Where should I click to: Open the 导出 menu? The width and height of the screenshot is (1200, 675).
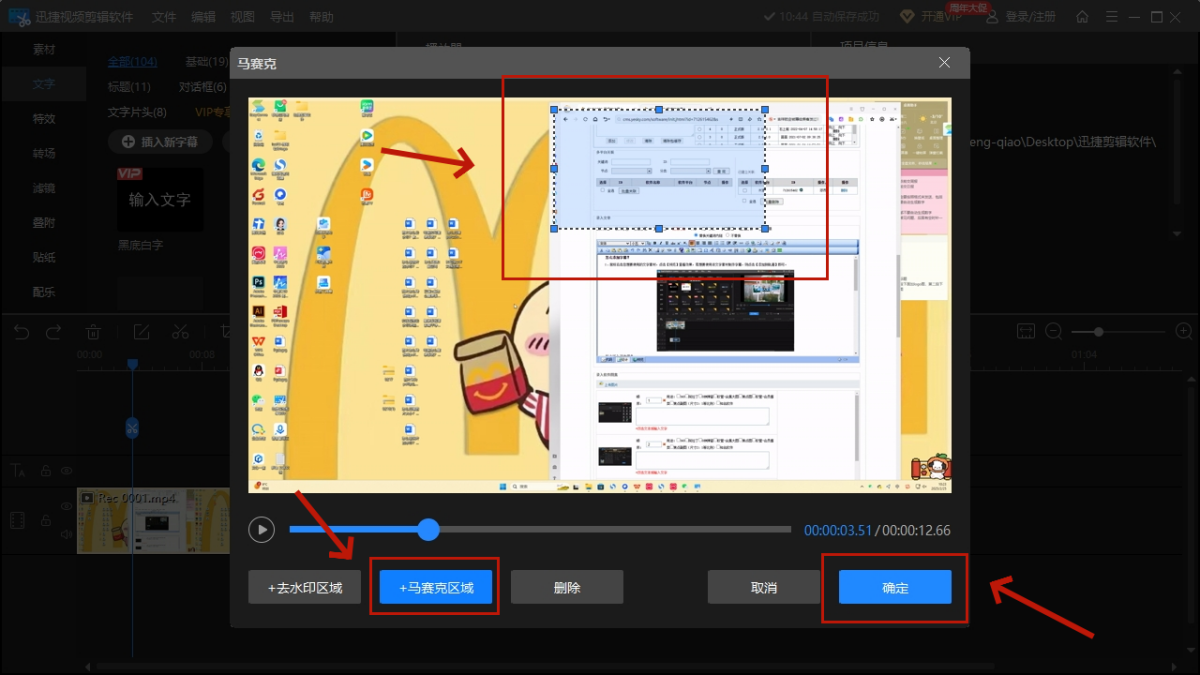[x=282, y=17]
